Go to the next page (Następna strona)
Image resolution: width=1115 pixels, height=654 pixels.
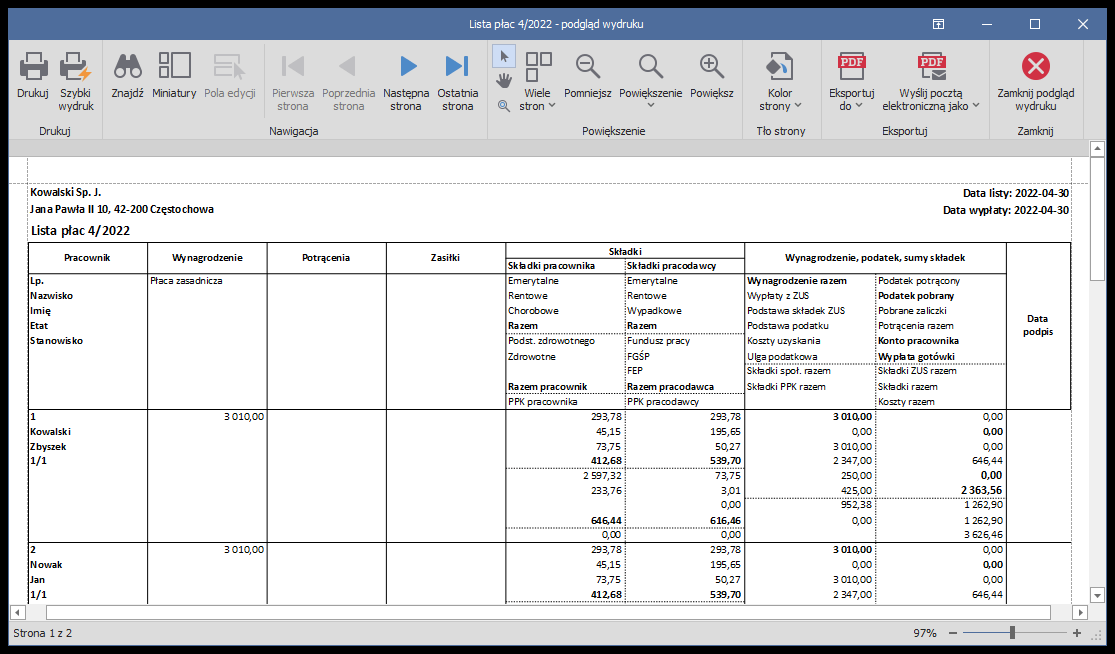pyautogui.click(x=407, y=68)
